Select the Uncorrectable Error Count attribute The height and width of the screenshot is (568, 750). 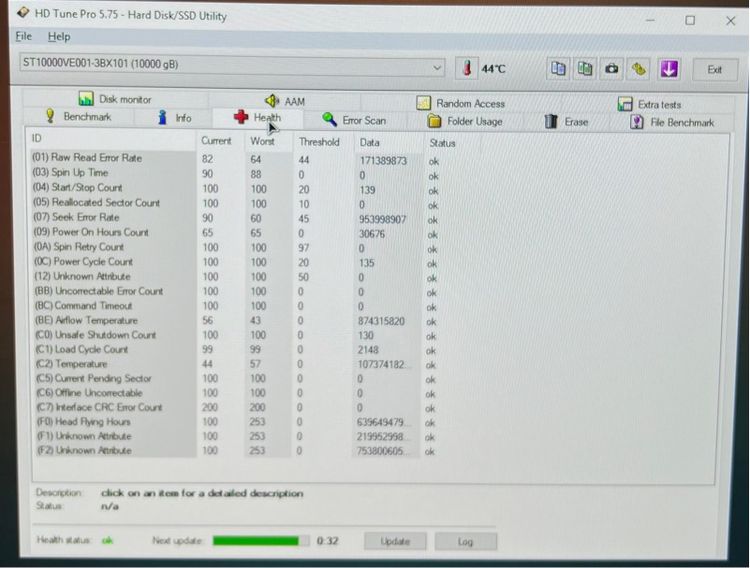pos(99,290)
